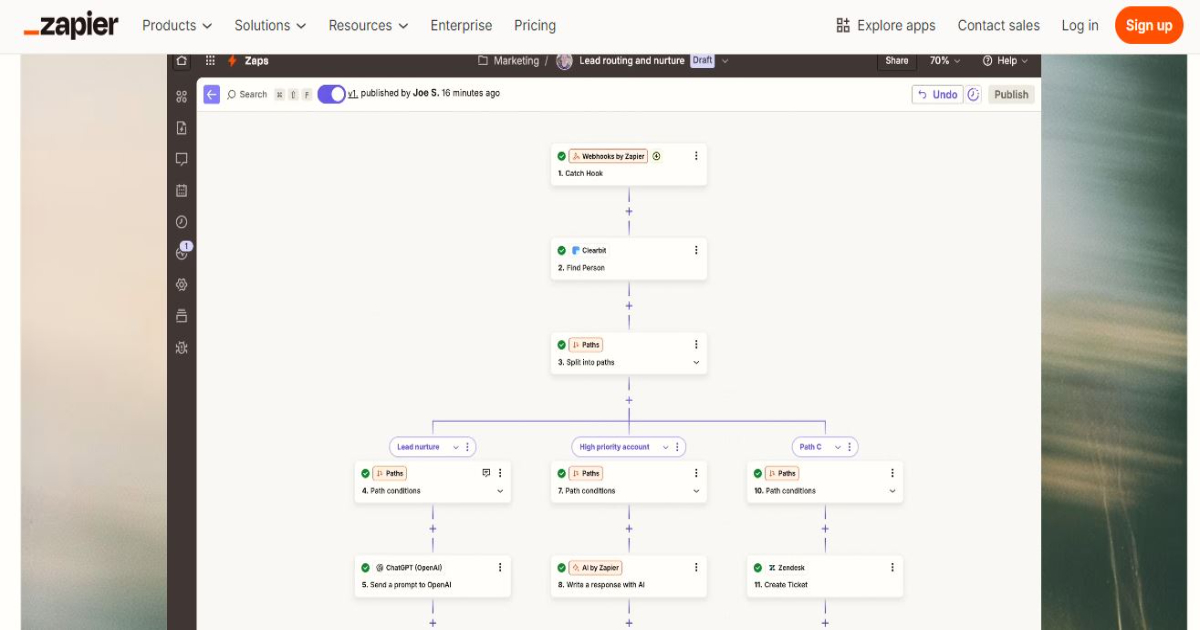This screenshot has height=630, width=1200.
Task: Click the orange Sign up button
Action: 1149,25
